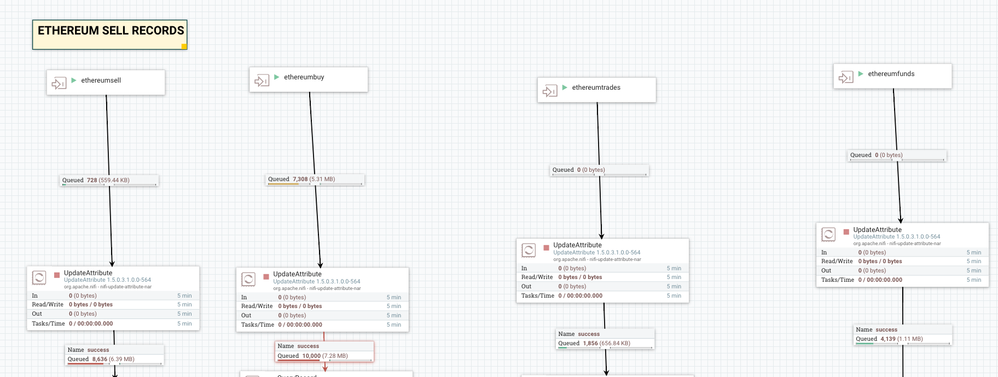This screenshot has width=998, height=377.
Task: Click UpdateAttribute processor icon below ethereumbuy
Action: [249, 279]
